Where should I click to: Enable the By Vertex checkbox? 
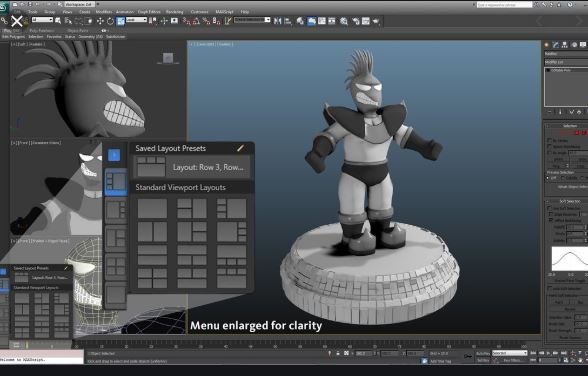550,140
